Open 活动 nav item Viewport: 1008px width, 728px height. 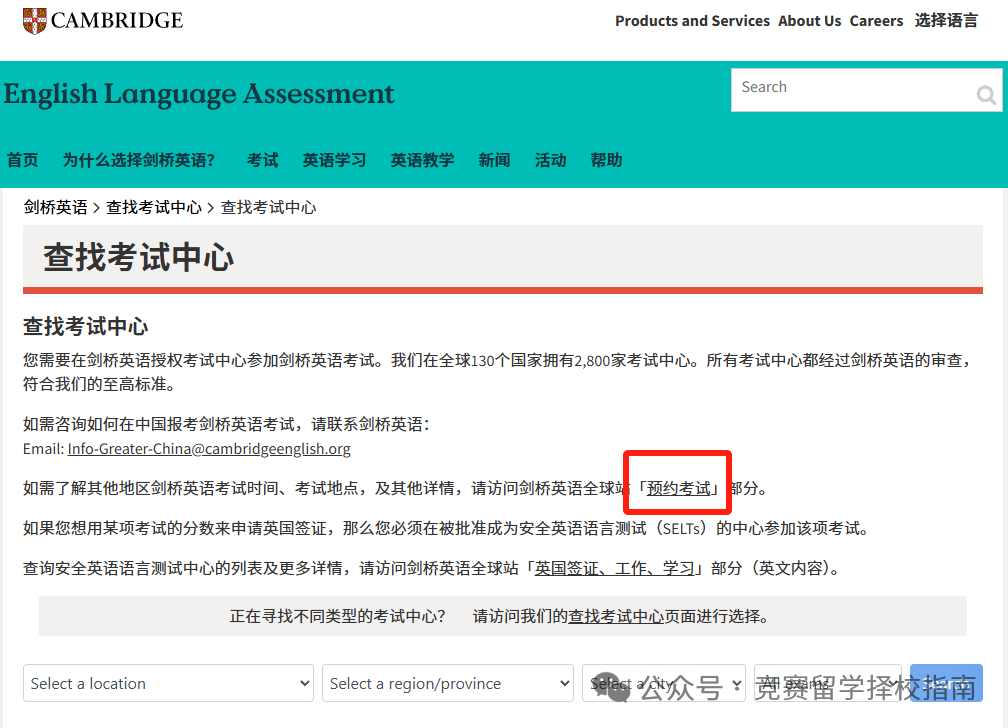(x=550, y=160)
